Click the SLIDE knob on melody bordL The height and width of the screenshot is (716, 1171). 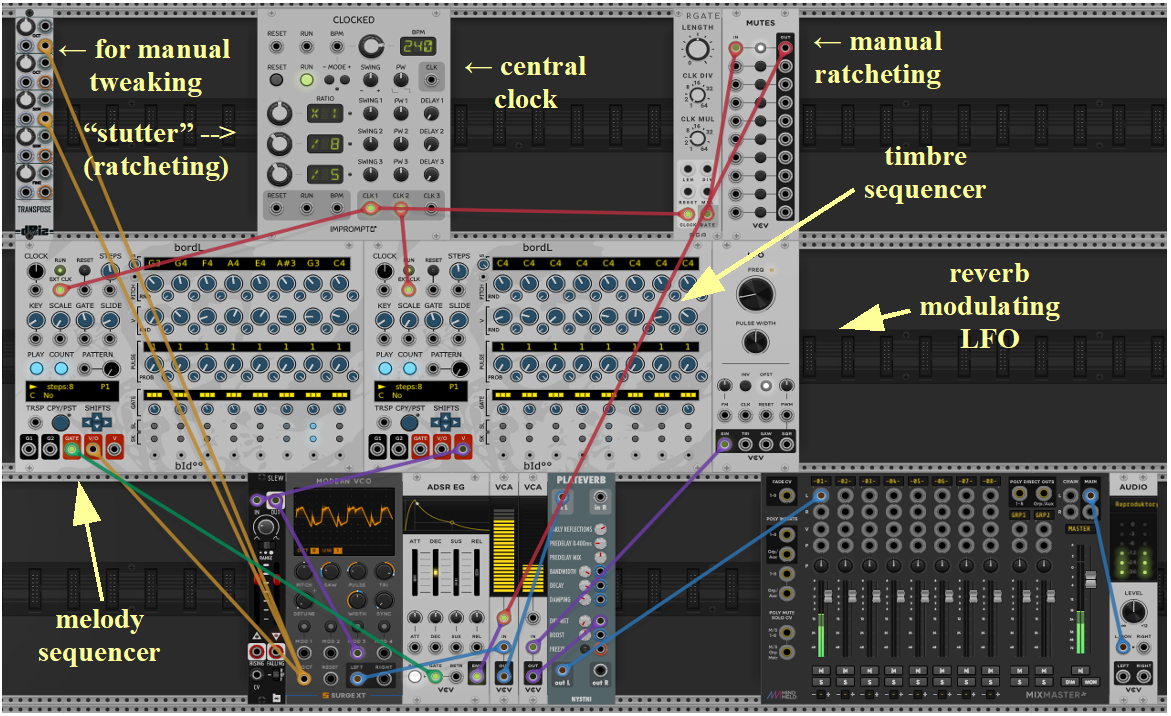[x=111, y=320]
